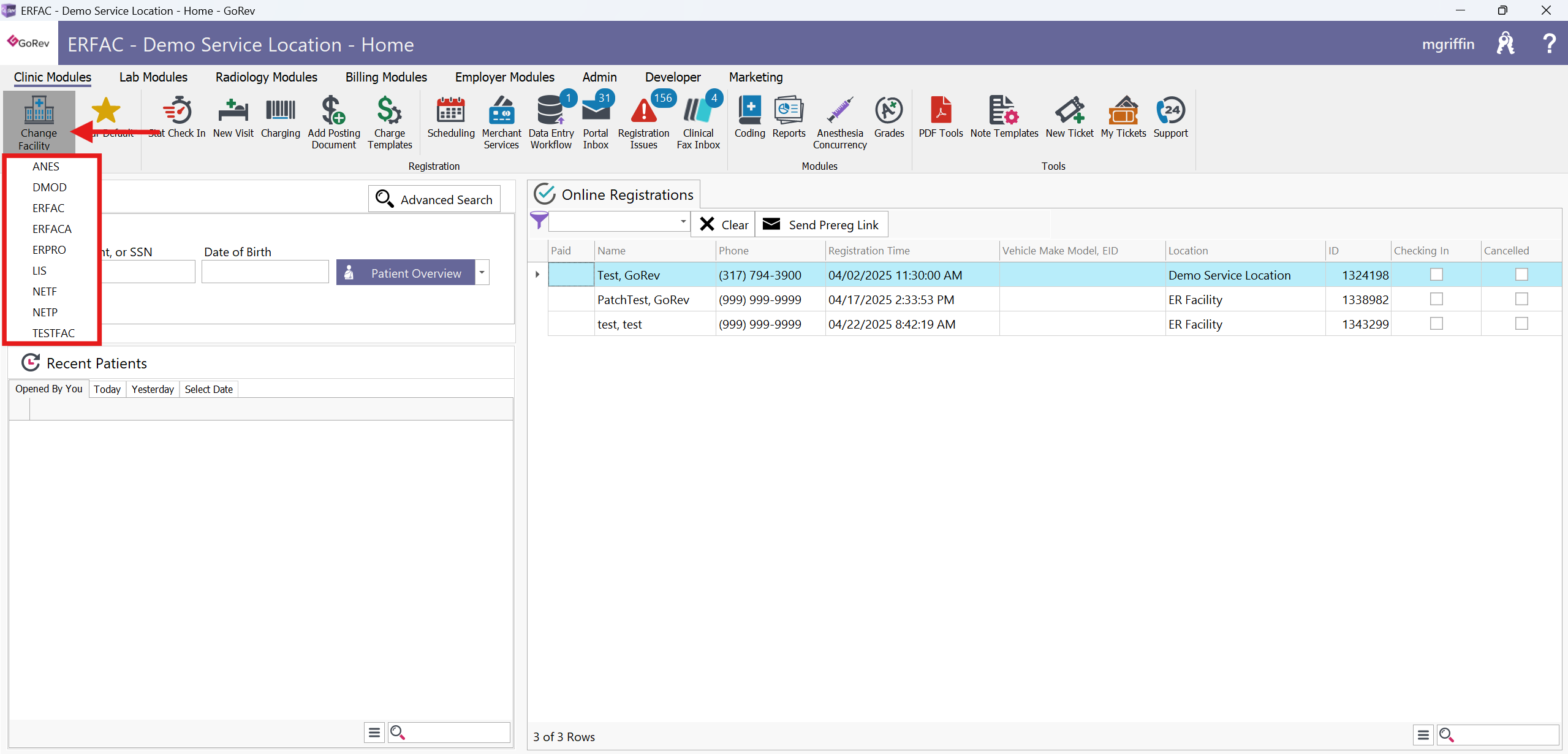Open the Grades module

[889, 117]
